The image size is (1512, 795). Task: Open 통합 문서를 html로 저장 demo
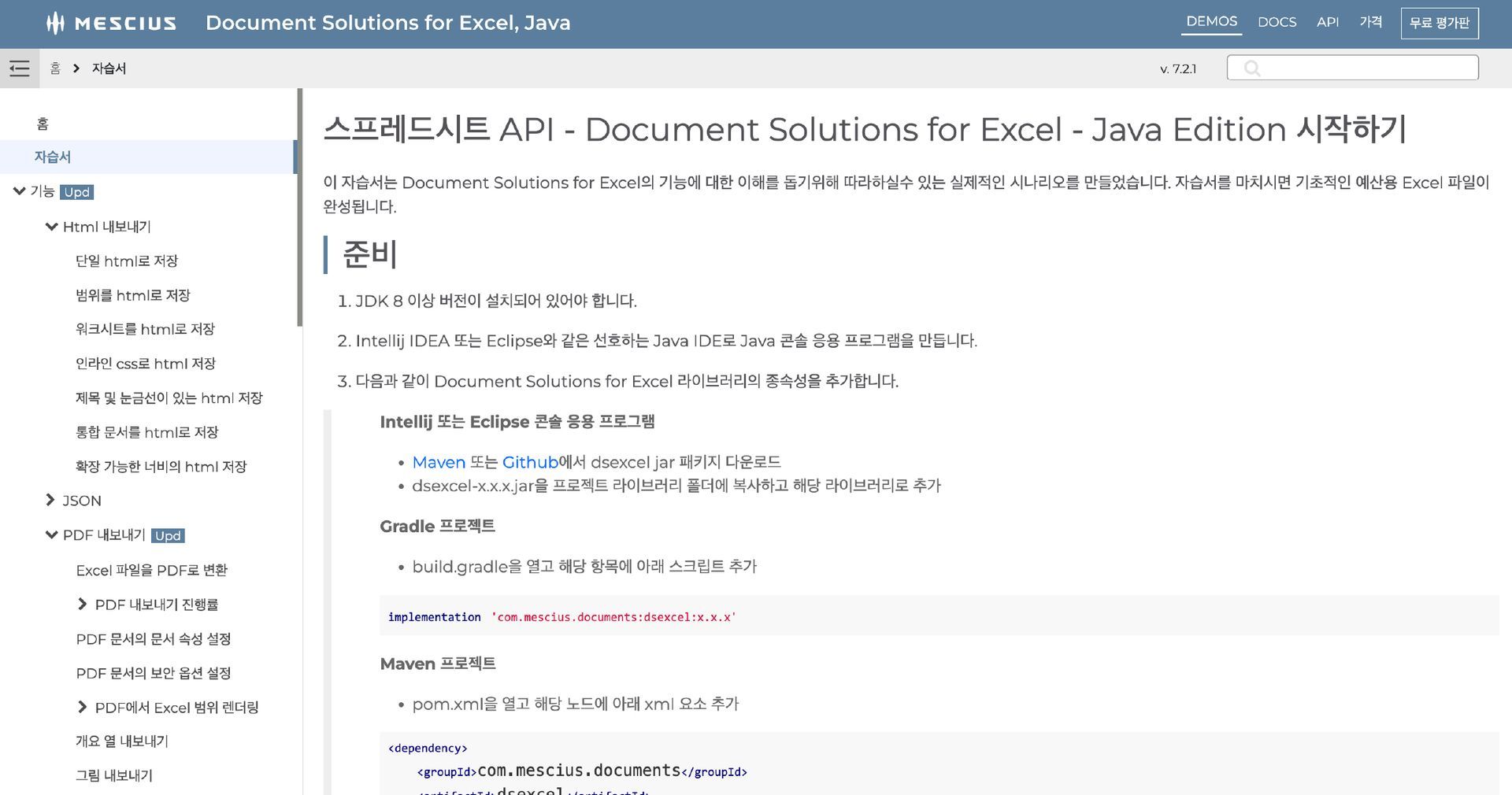147,432
